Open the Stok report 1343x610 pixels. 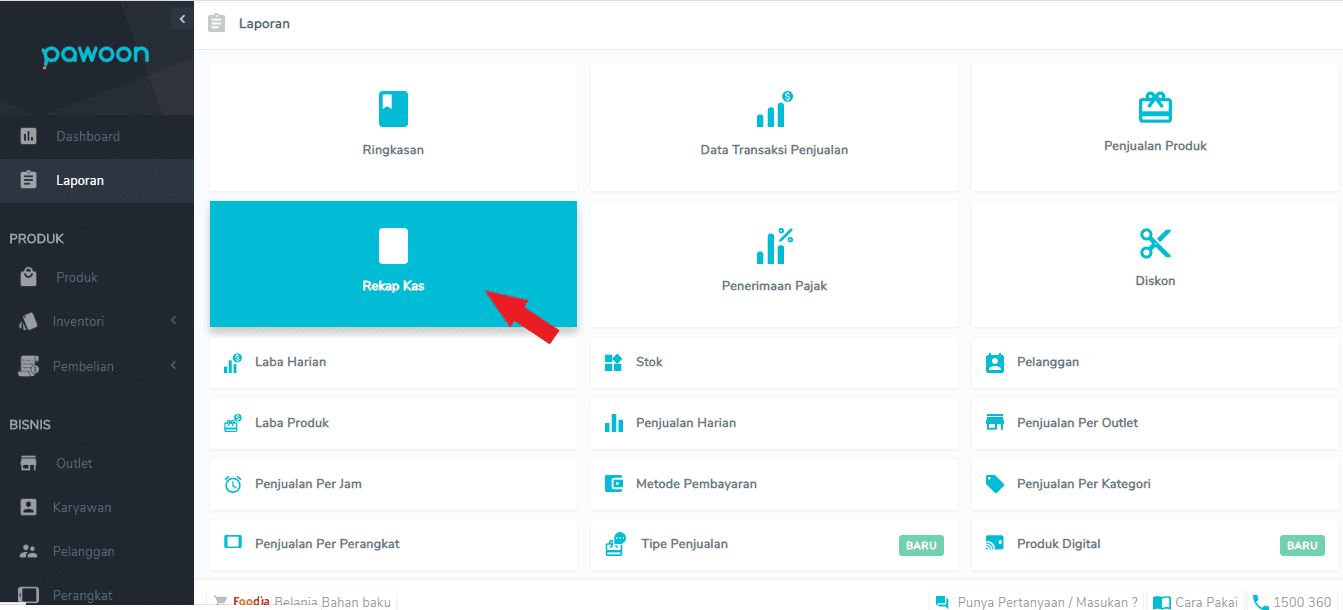[x=774, y=362]
